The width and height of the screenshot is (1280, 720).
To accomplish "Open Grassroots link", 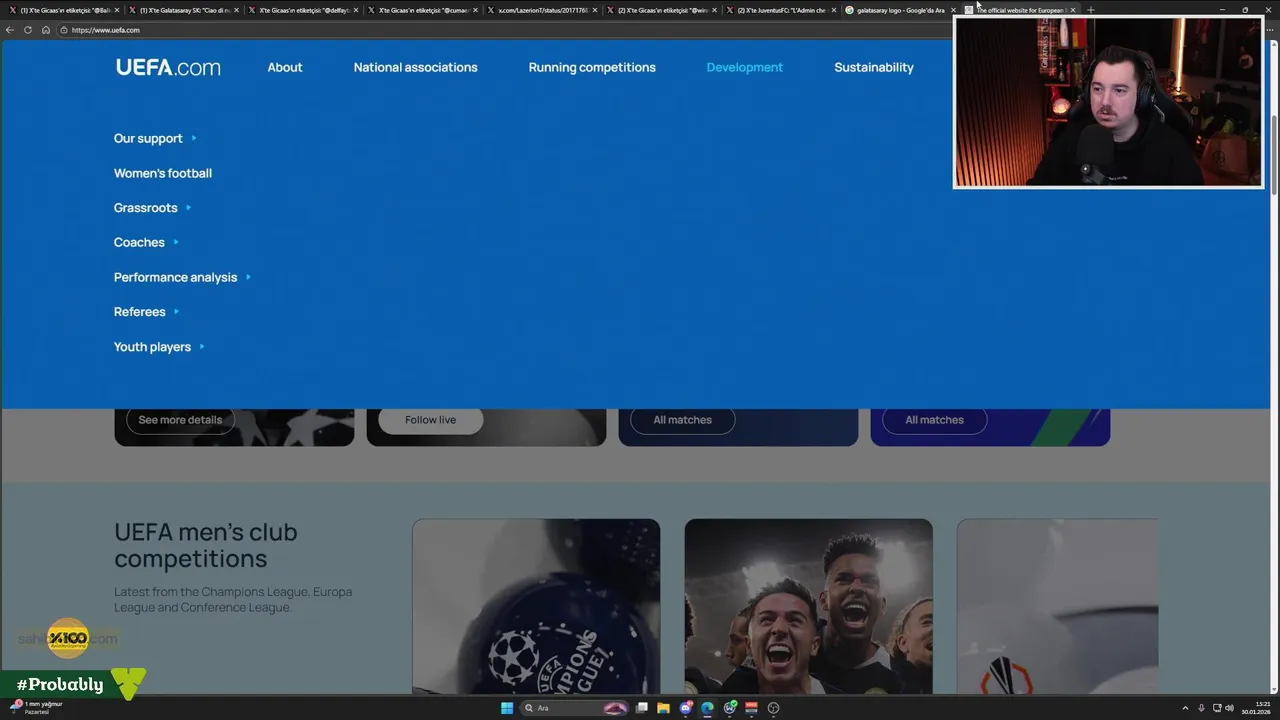I will (x=145, y=208).
